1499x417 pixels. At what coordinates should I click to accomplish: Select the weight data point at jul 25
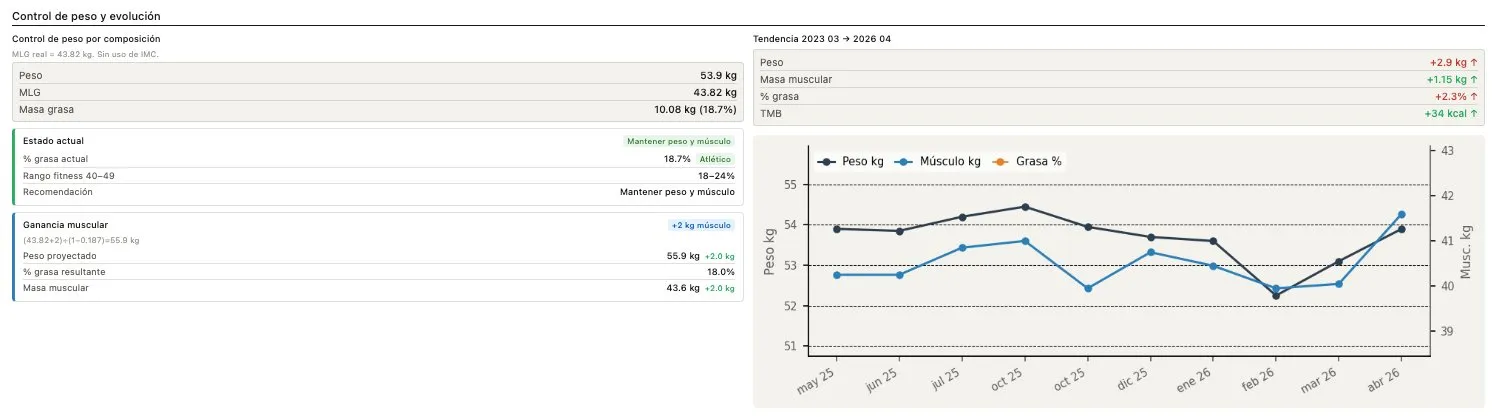[962, 217]
